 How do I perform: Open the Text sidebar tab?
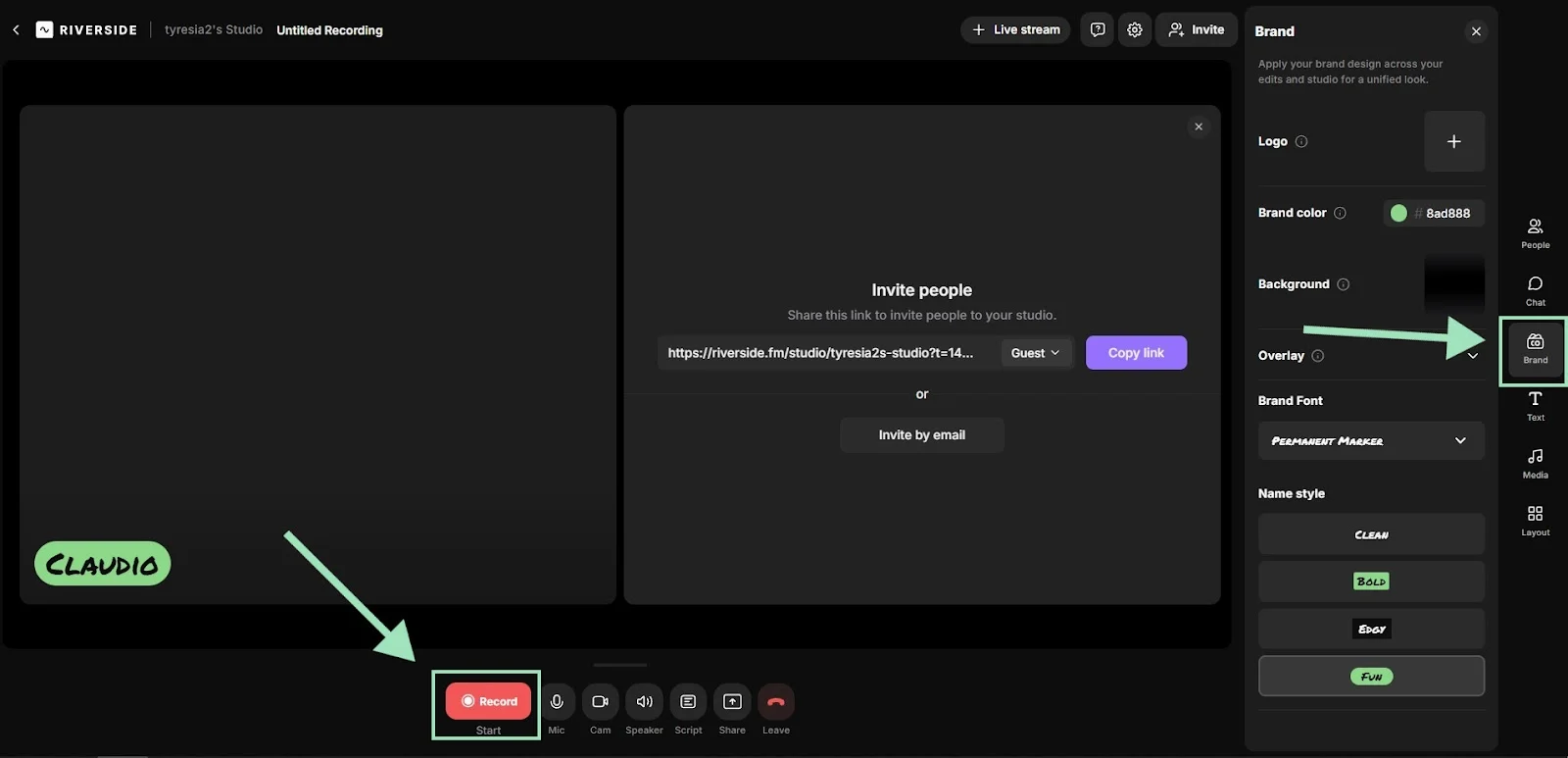1535,406
